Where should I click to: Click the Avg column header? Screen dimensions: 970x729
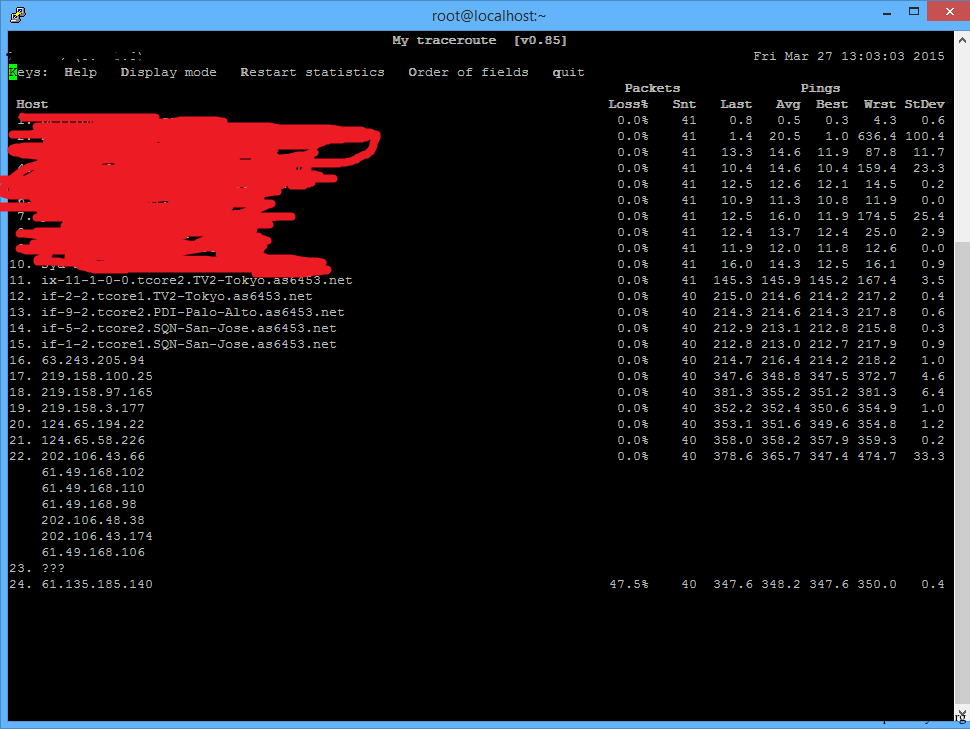788,104
